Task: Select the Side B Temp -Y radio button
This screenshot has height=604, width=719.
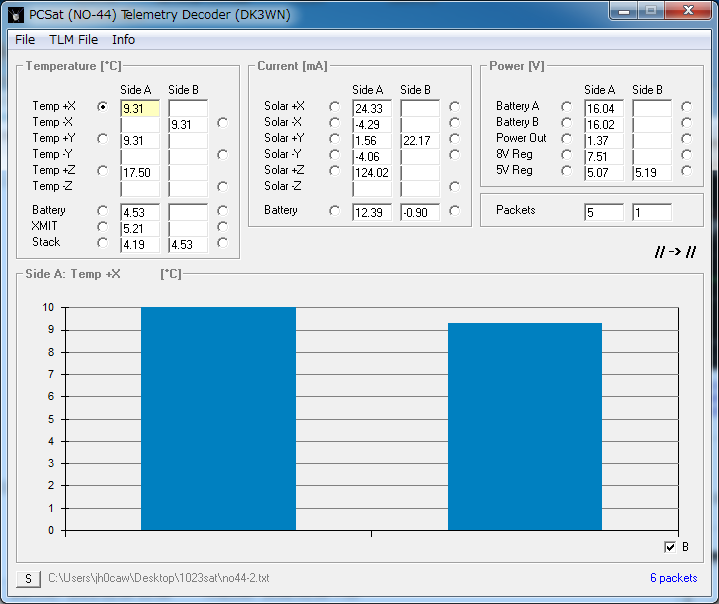Action: (x=222, y=155)
